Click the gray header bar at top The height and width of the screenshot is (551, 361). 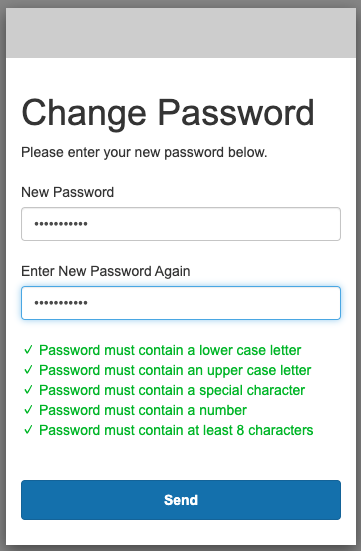click(x=181, y=33)
